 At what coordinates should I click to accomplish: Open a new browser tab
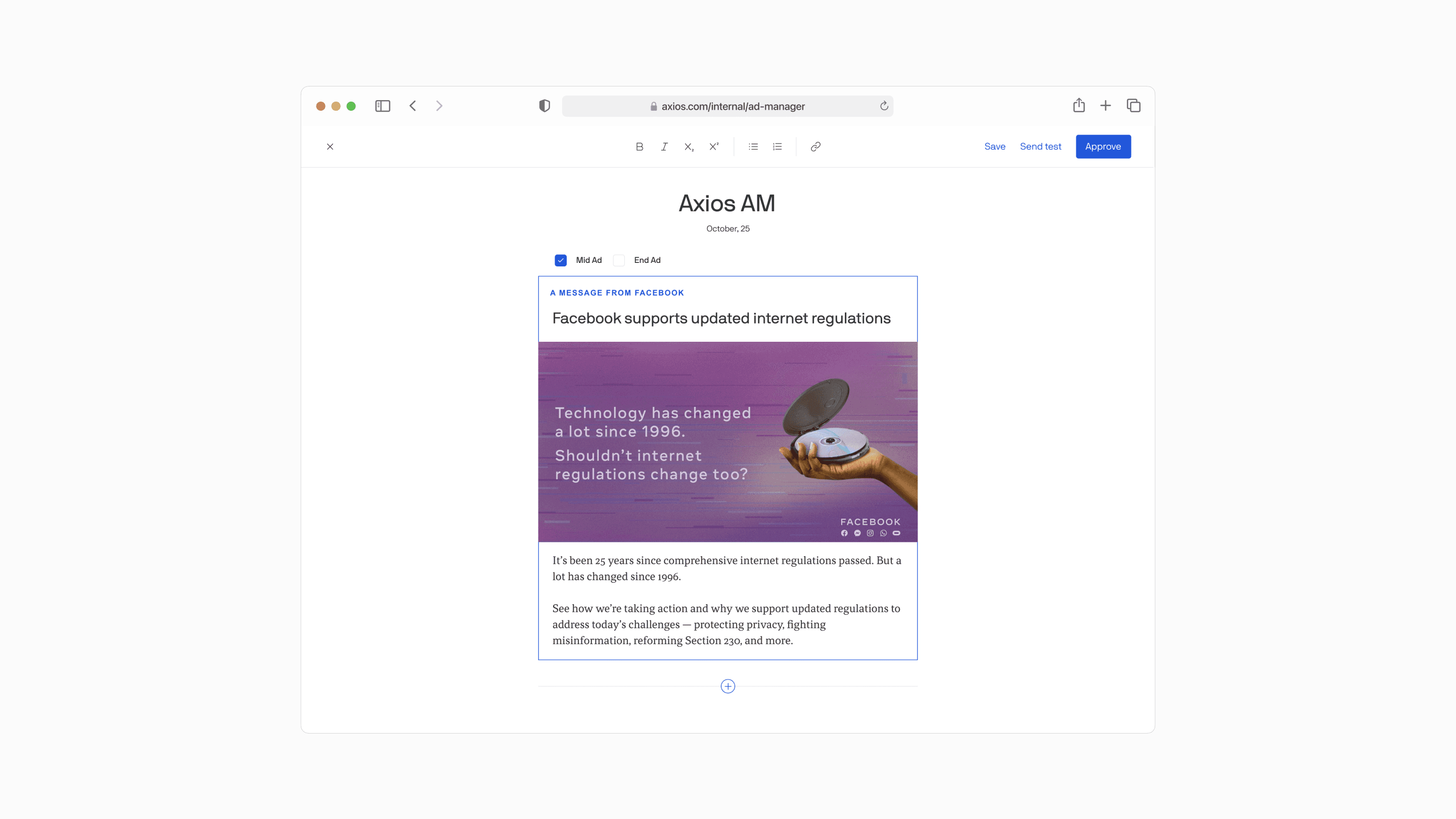pyautogui.click(x=1105, y=106)
